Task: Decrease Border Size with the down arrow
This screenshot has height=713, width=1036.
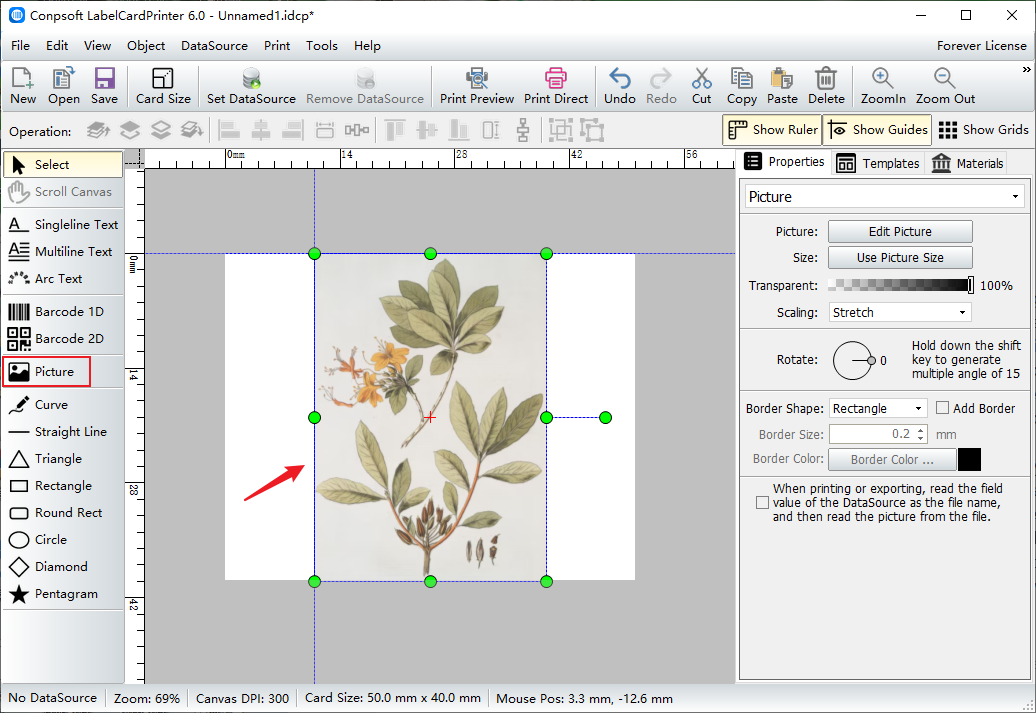Action: click(921, 439)
